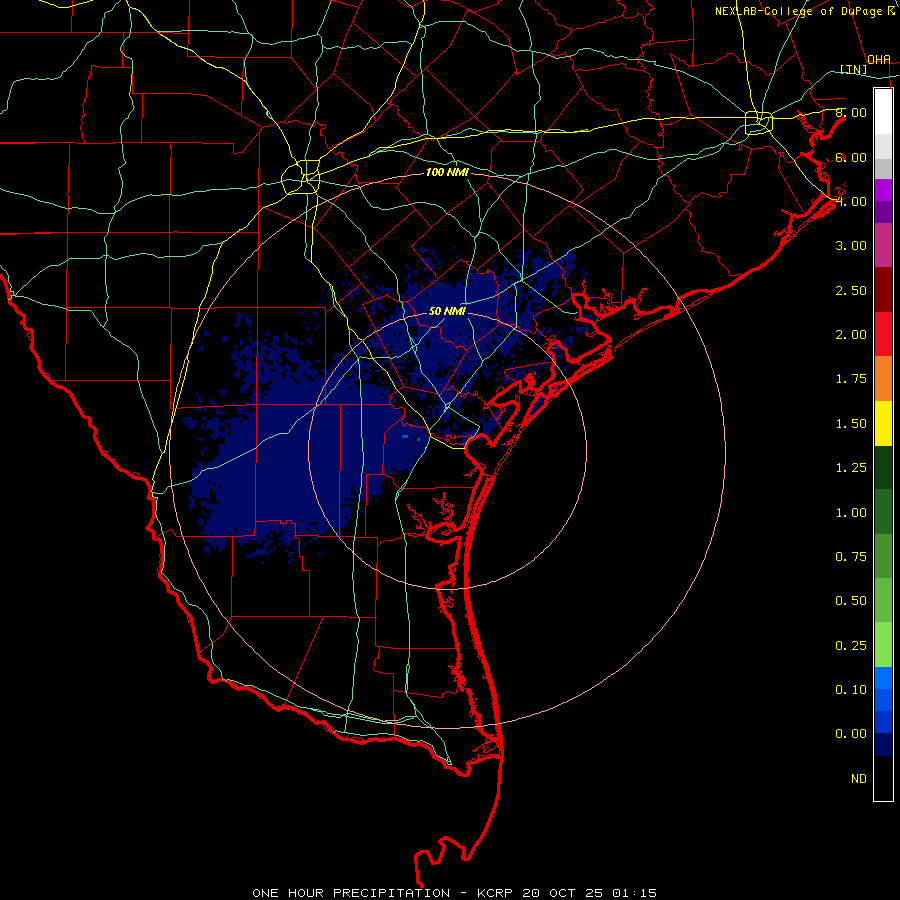This screenshot has height=900, width=900.
Task: Click the 1.25 legend value
Action: click(851, 468)
